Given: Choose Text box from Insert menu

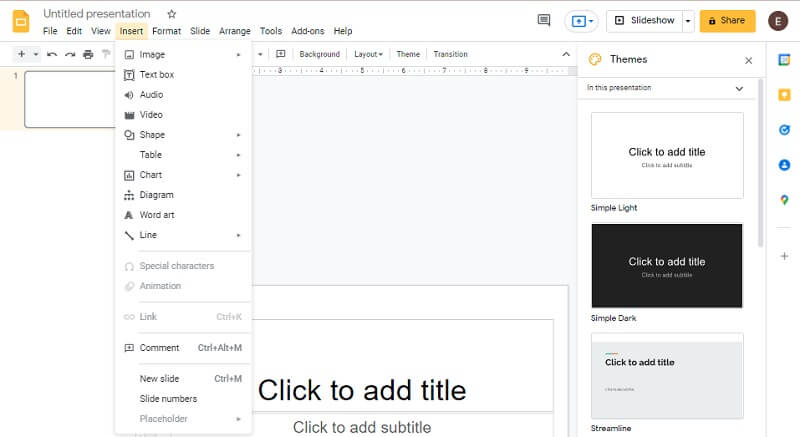Looking at the screenshot, I should (157, 75).
